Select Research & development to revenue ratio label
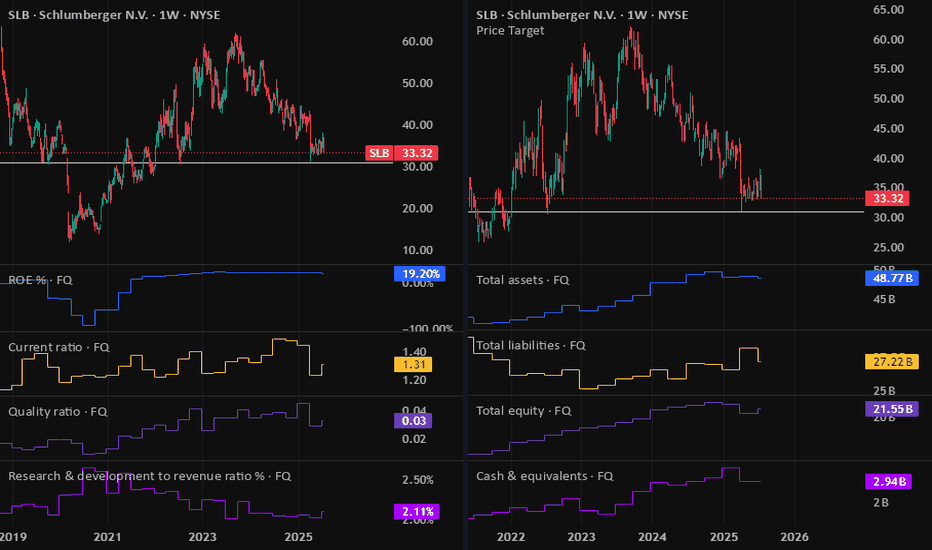Image resolution: width=932 pixels, height=550 pixels. [149, 476]
